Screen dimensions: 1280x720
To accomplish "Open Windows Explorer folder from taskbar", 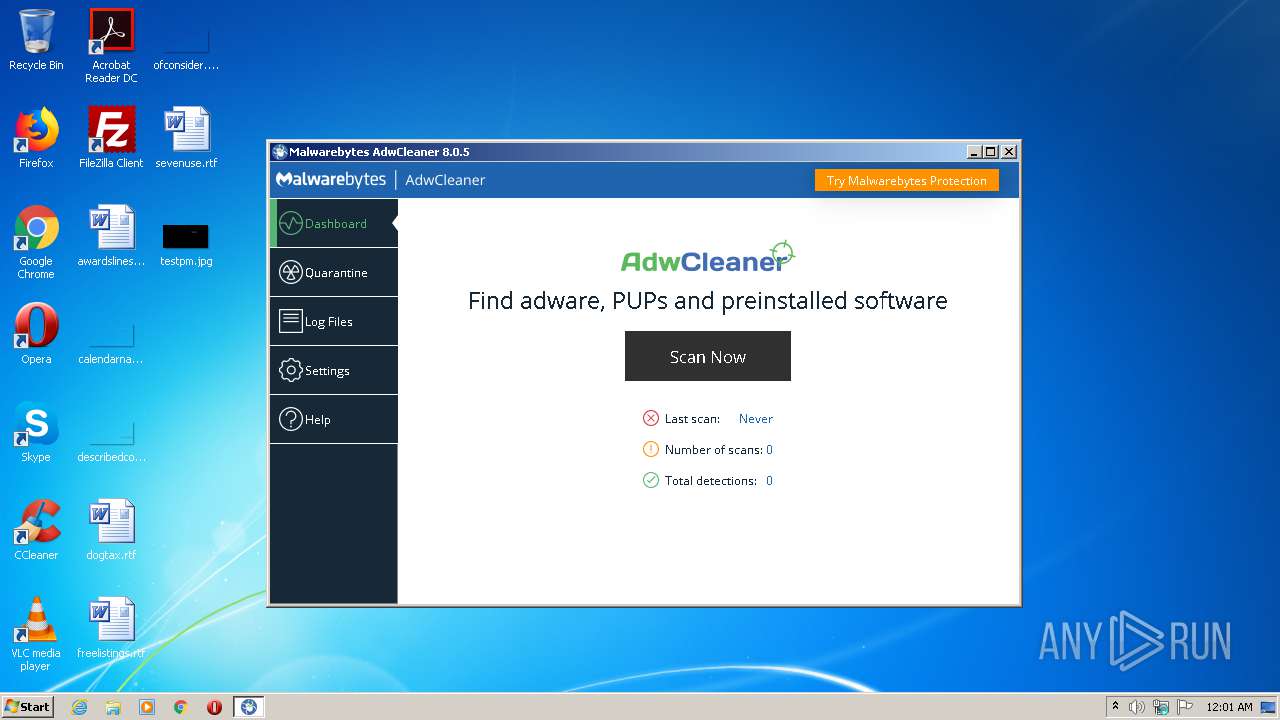I will pos(113,707).
